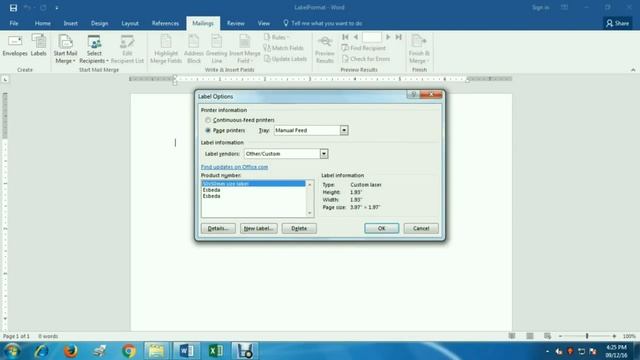The height and width of the screenshot is (360, 640).
Task: Open the Insert Merge Field dropdown
Action: coord(244,49)
